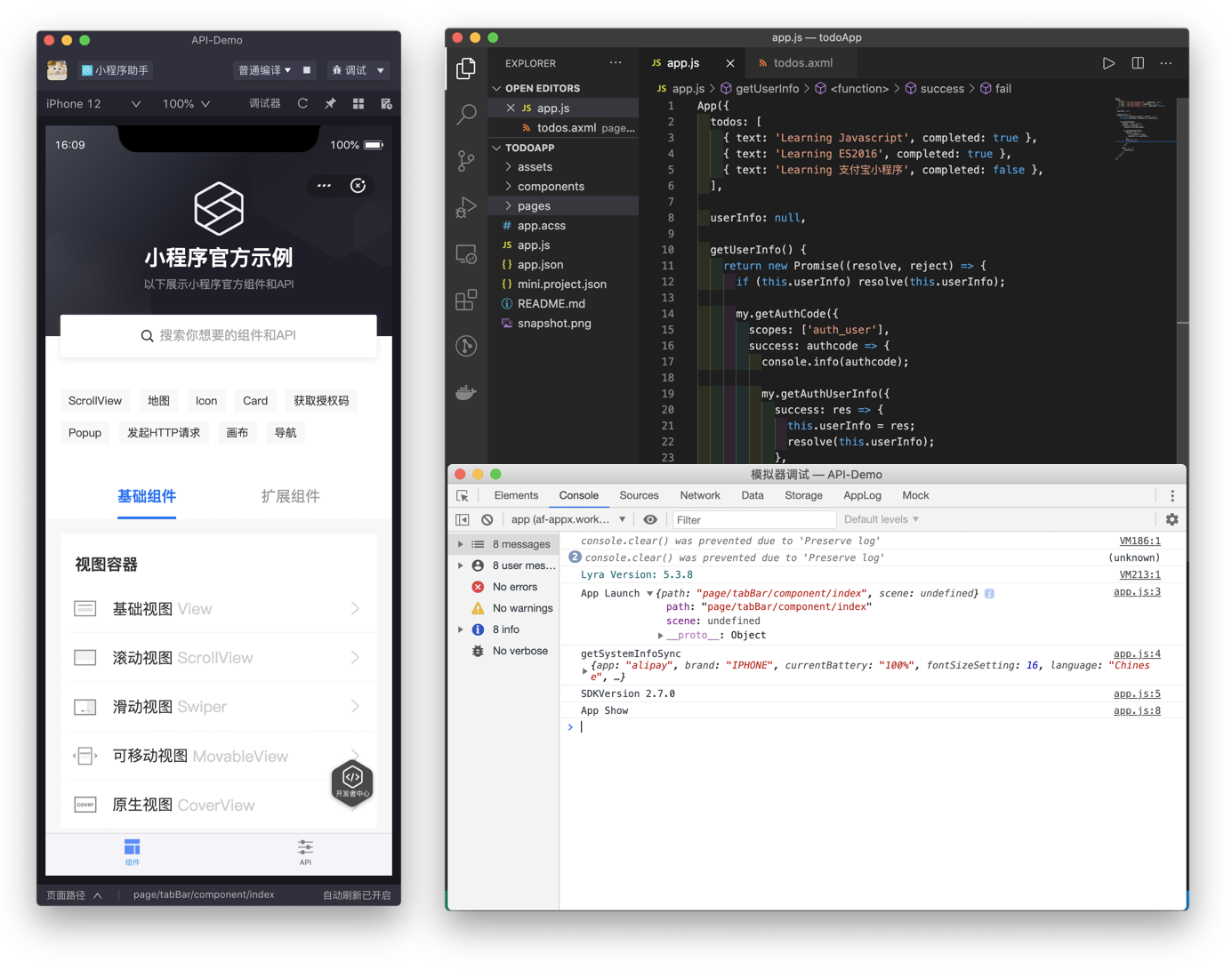Open debugger settings with the gear icon
The height and width of the screenshot is (970, 1232).
pyautogui.click(x=1172, y=519)
